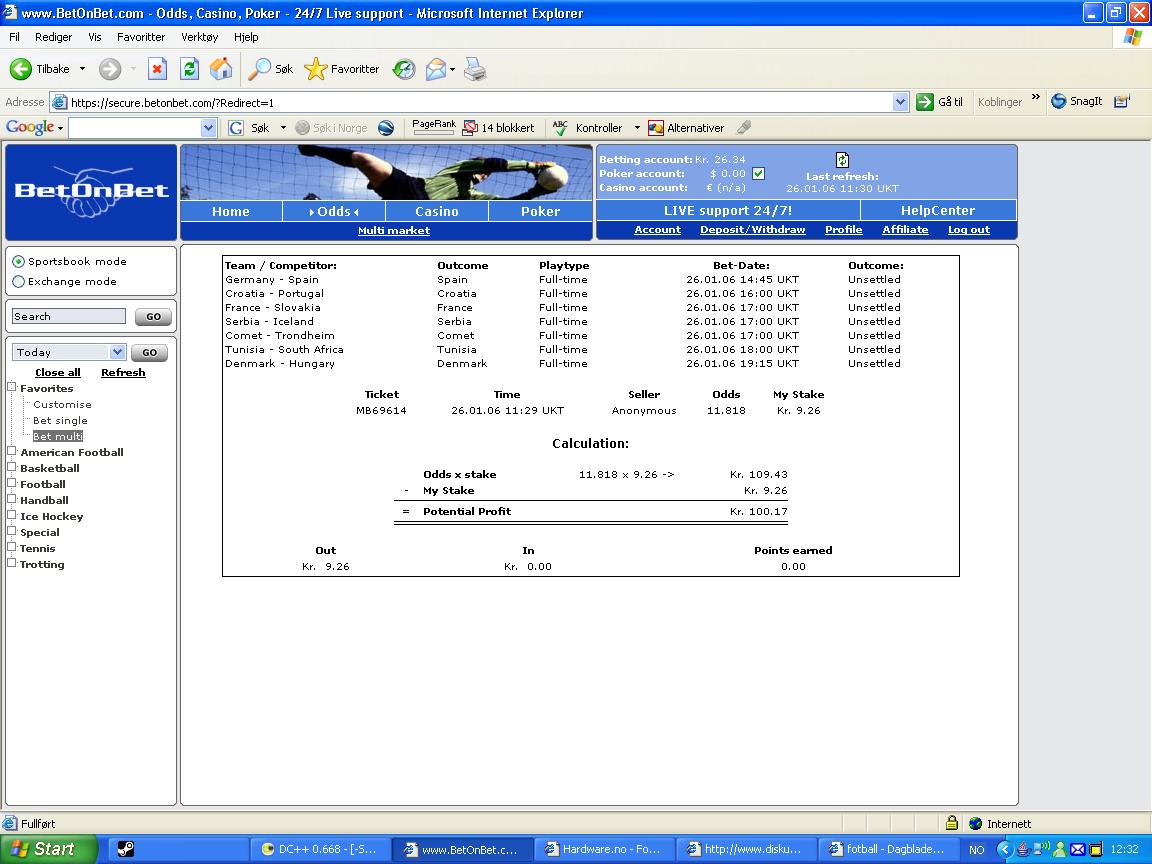Expand the Basketball tree node

coord(12,467)
